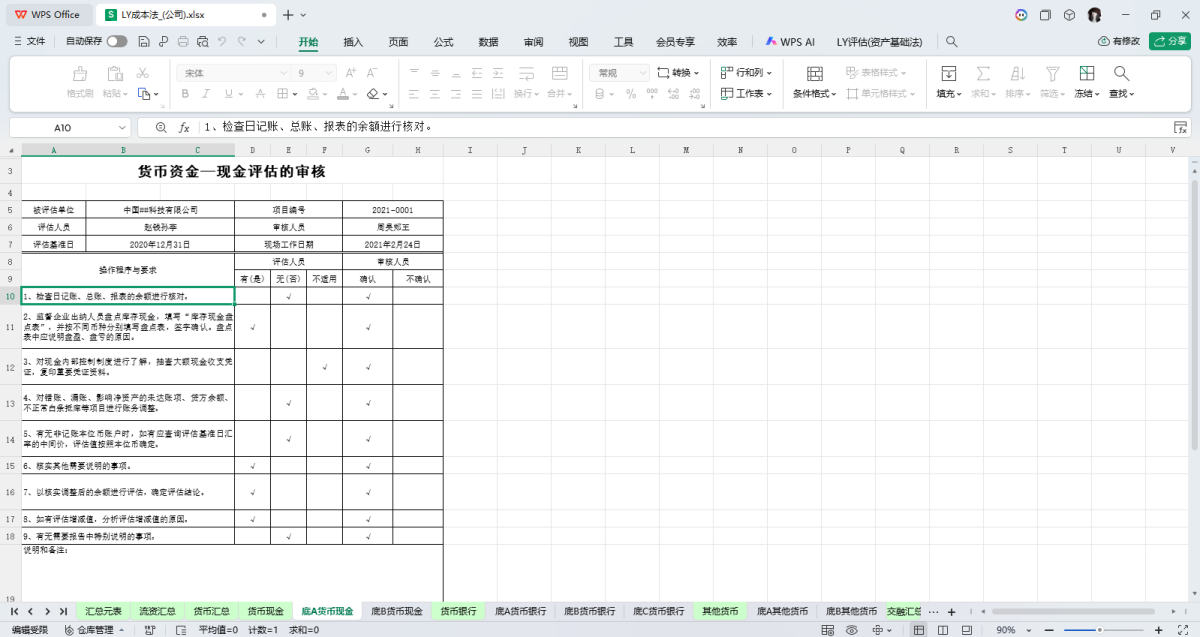The width and height of the screenshot is (1200, 637).
Task: Open WPS AI from the ribbon
Action: coord(790,42)
